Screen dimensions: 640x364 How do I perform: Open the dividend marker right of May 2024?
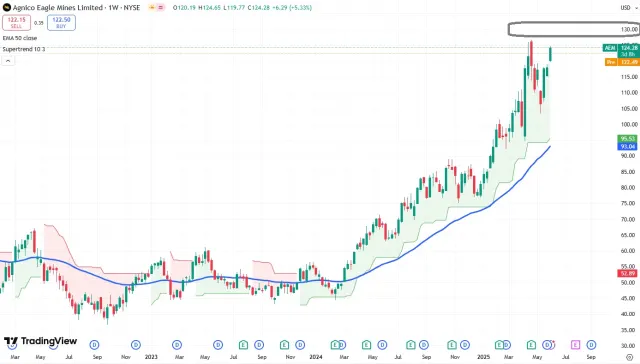(x=382, y=345)
